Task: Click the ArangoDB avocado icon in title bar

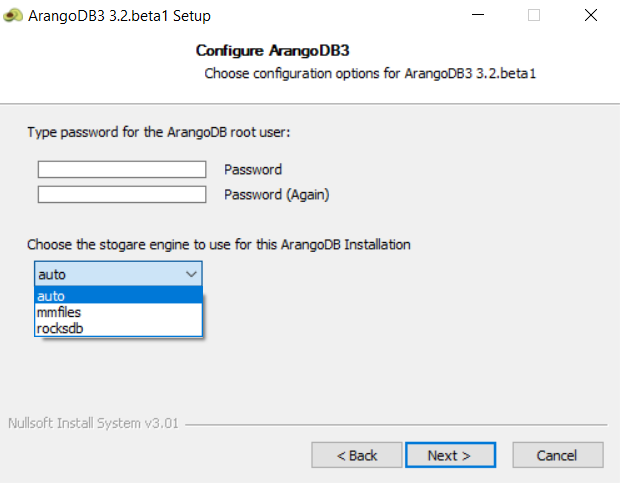Action: (13, 16)
